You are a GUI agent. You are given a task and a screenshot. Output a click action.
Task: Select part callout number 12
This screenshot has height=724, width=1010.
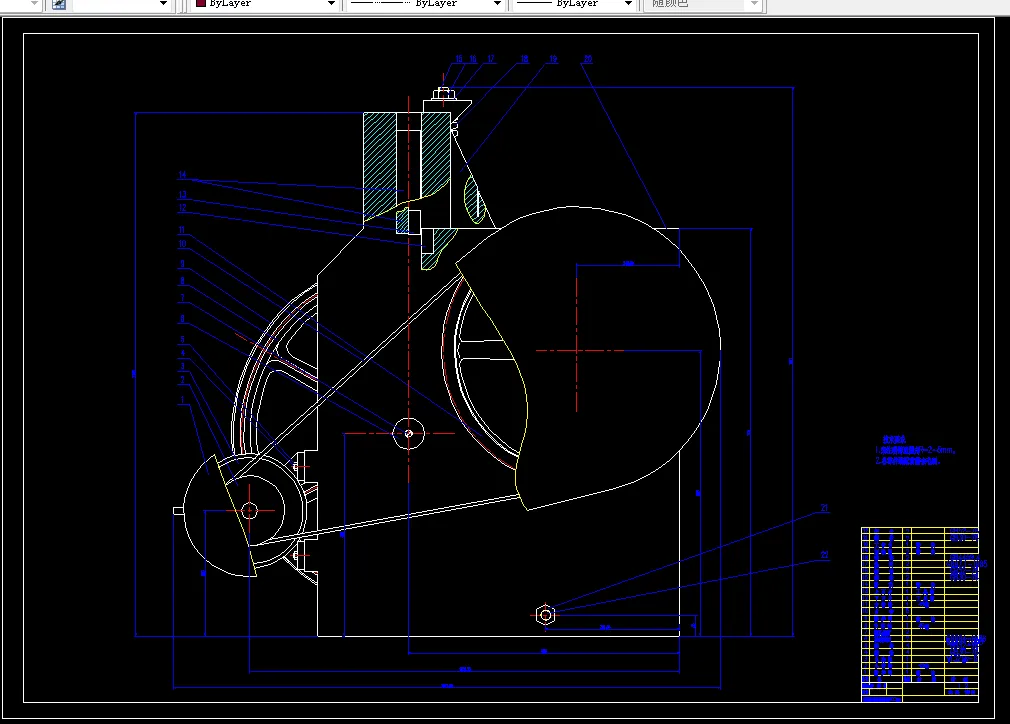(182, 208)
